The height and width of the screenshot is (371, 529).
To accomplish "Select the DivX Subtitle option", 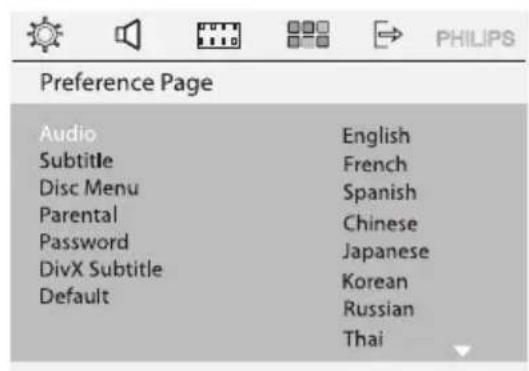I will pyautogui.click(x=101, y=269).
